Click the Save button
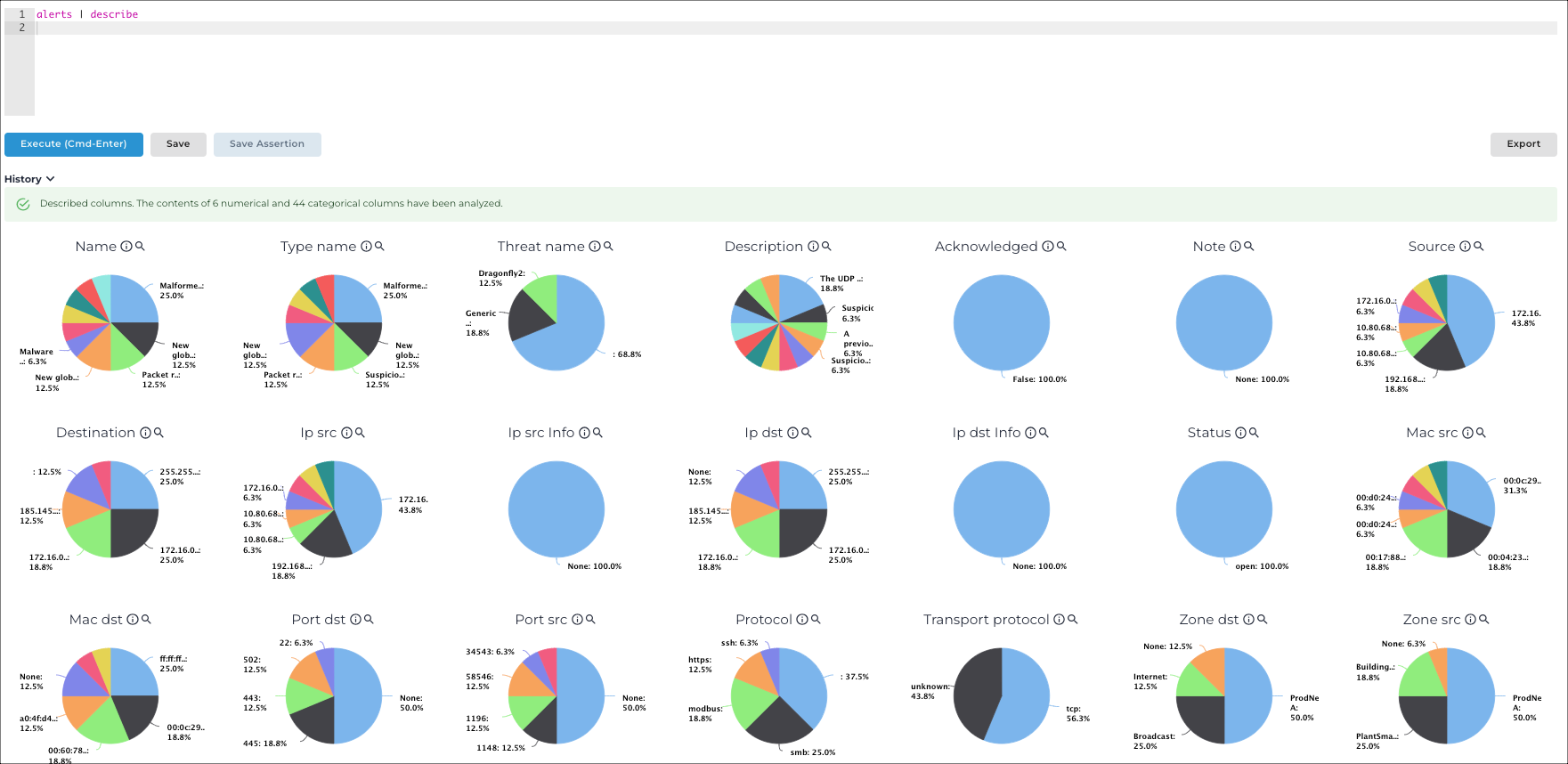The width and height of the screenshot is (1568, 764). tap(178, 144)
